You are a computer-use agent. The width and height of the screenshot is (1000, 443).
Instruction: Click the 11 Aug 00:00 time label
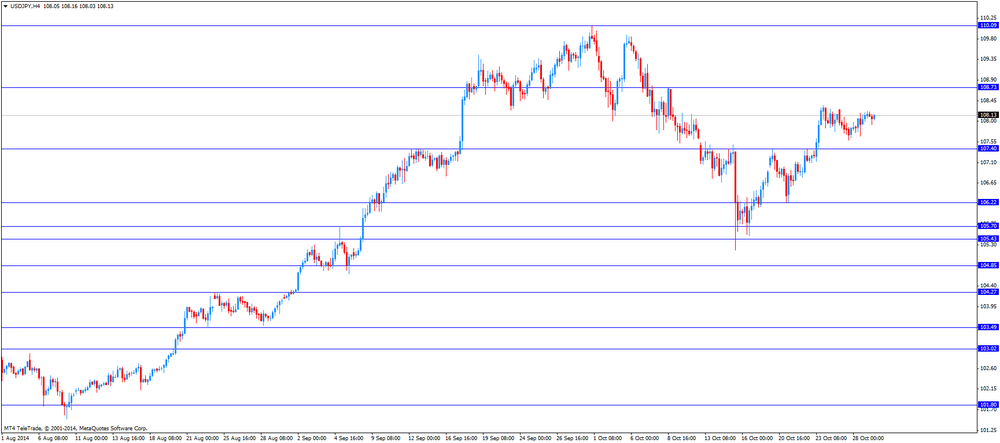(90, 439)
